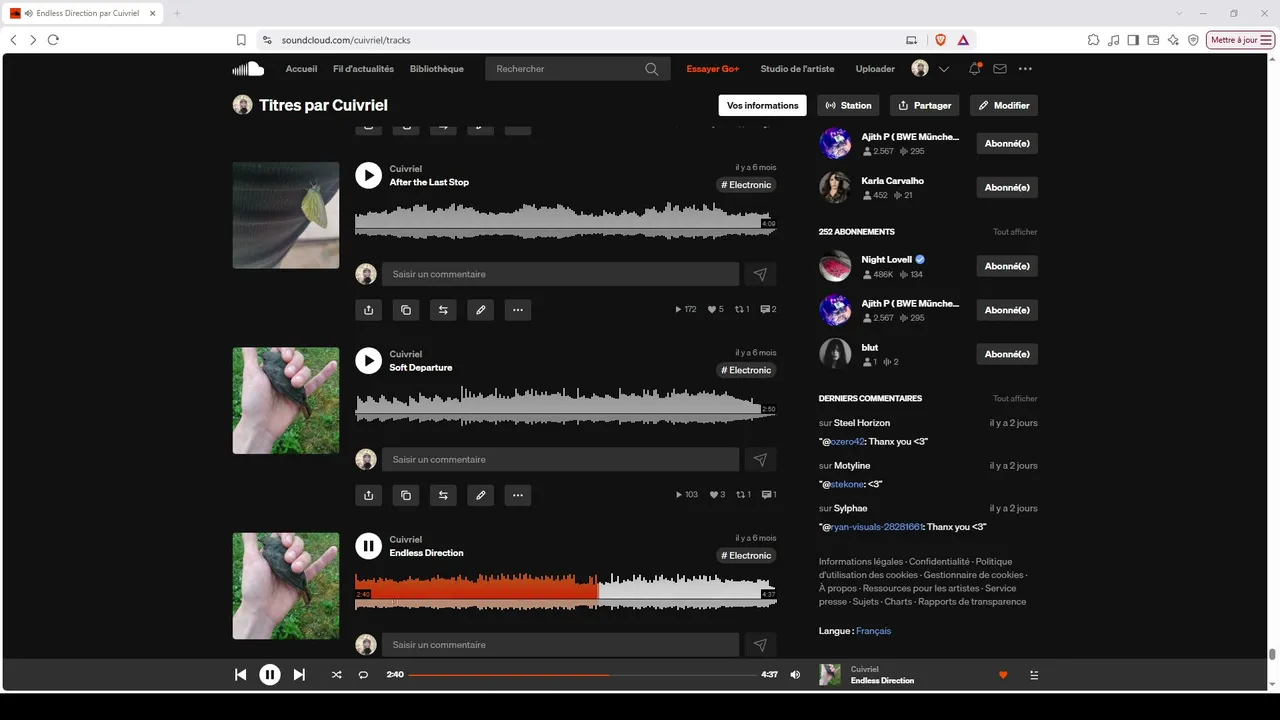
Task: Open Fil d'actualités
Action: [x=363, y=69]
